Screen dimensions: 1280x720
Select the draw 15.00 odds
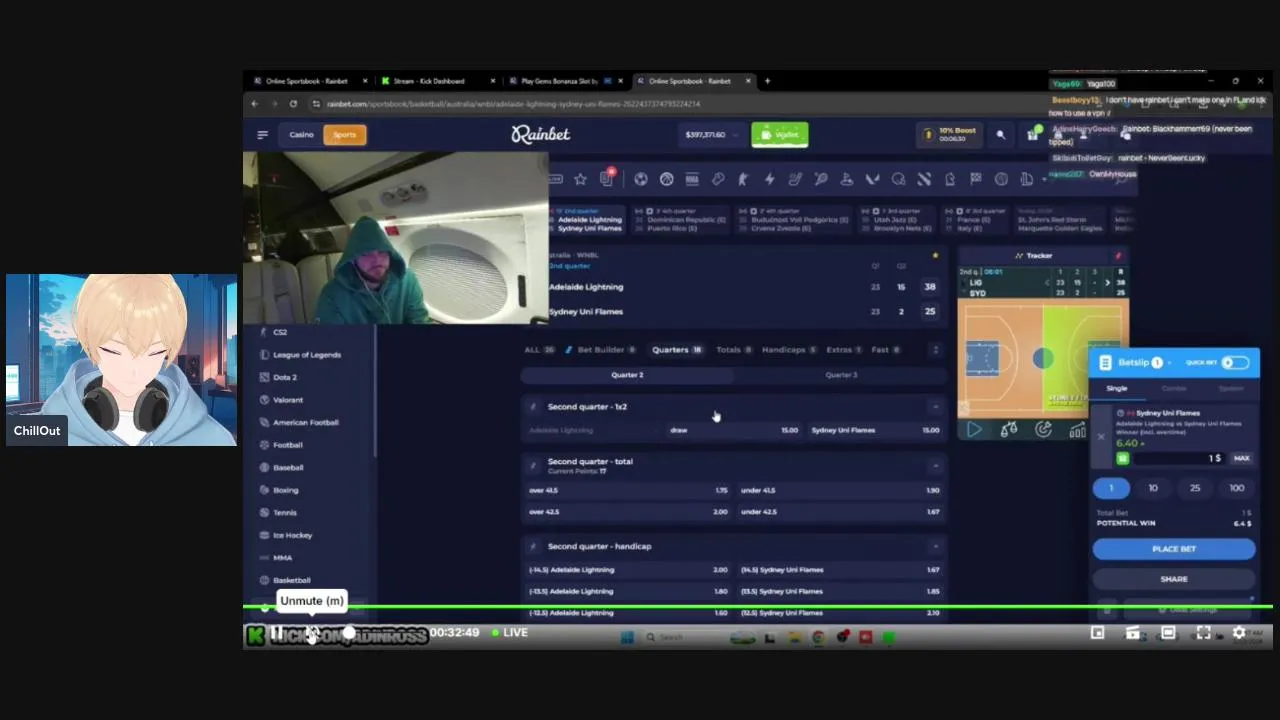click(734, 430)
